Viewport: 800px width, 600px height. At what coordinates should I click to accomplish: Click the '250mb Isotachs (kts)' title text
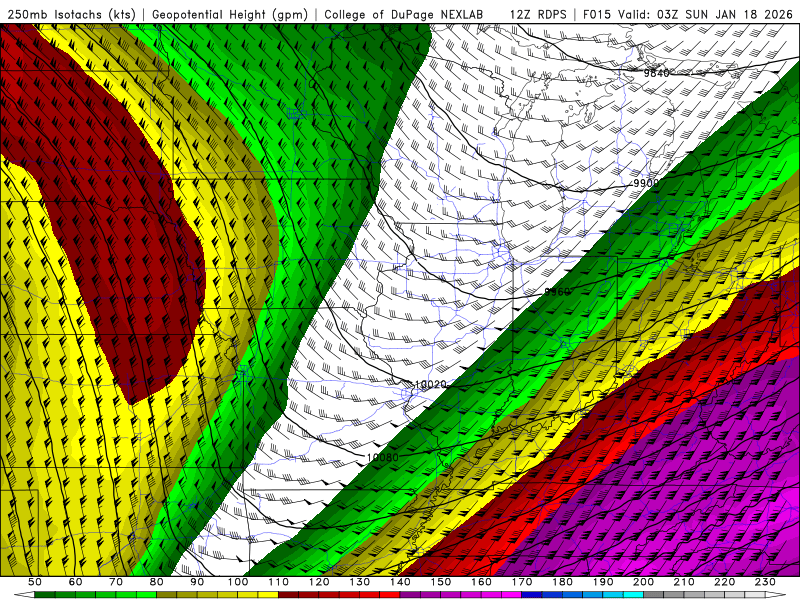pos(71,14)
